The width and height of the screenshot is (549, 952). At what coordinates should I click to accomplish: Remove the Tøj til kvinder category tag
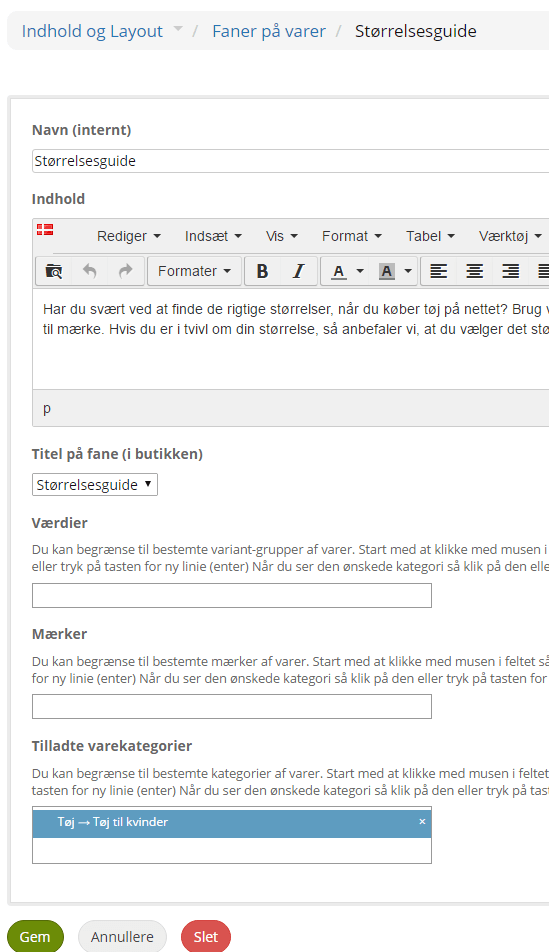coord(422,821)
